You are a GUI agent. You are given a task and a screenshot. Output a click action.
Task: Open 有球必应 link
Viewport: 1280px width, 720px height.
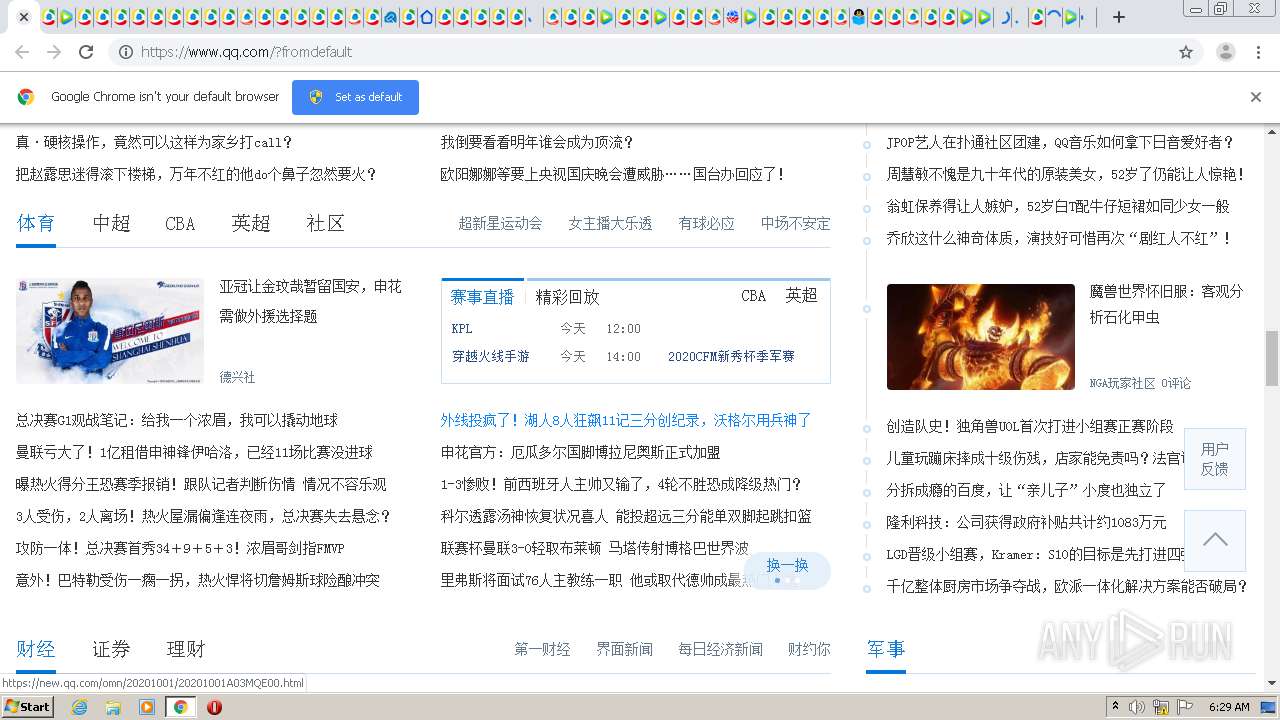coord(706,223)
